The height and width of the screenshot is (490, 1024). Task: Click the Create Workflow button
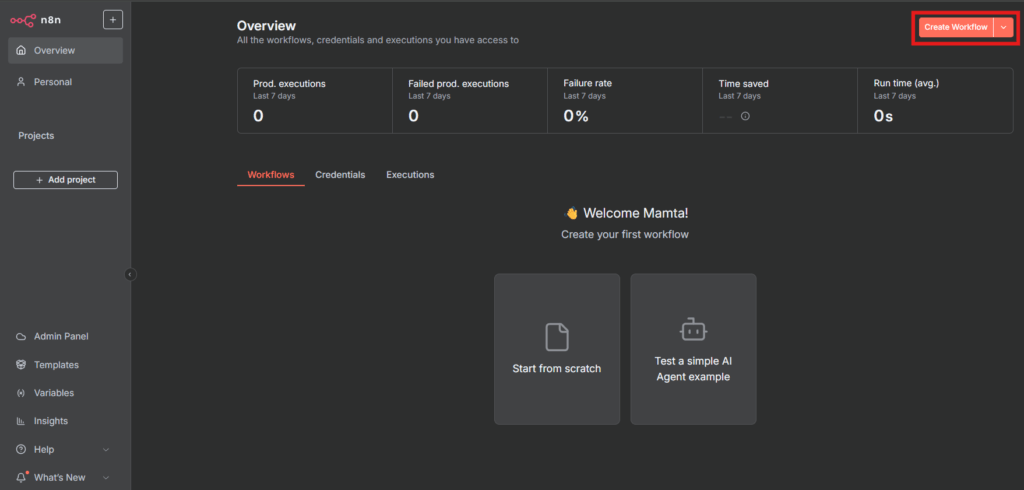pos(954,27)
